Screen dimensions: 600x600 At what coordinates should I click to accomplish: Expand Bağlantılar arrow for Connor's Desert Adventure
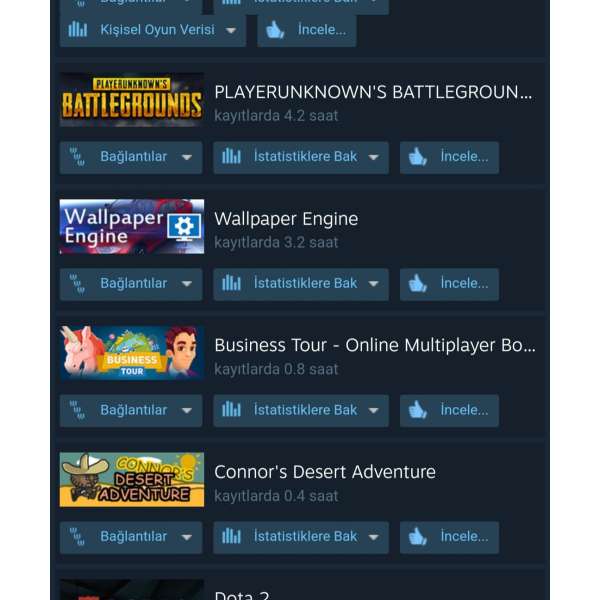pos(187,537)
